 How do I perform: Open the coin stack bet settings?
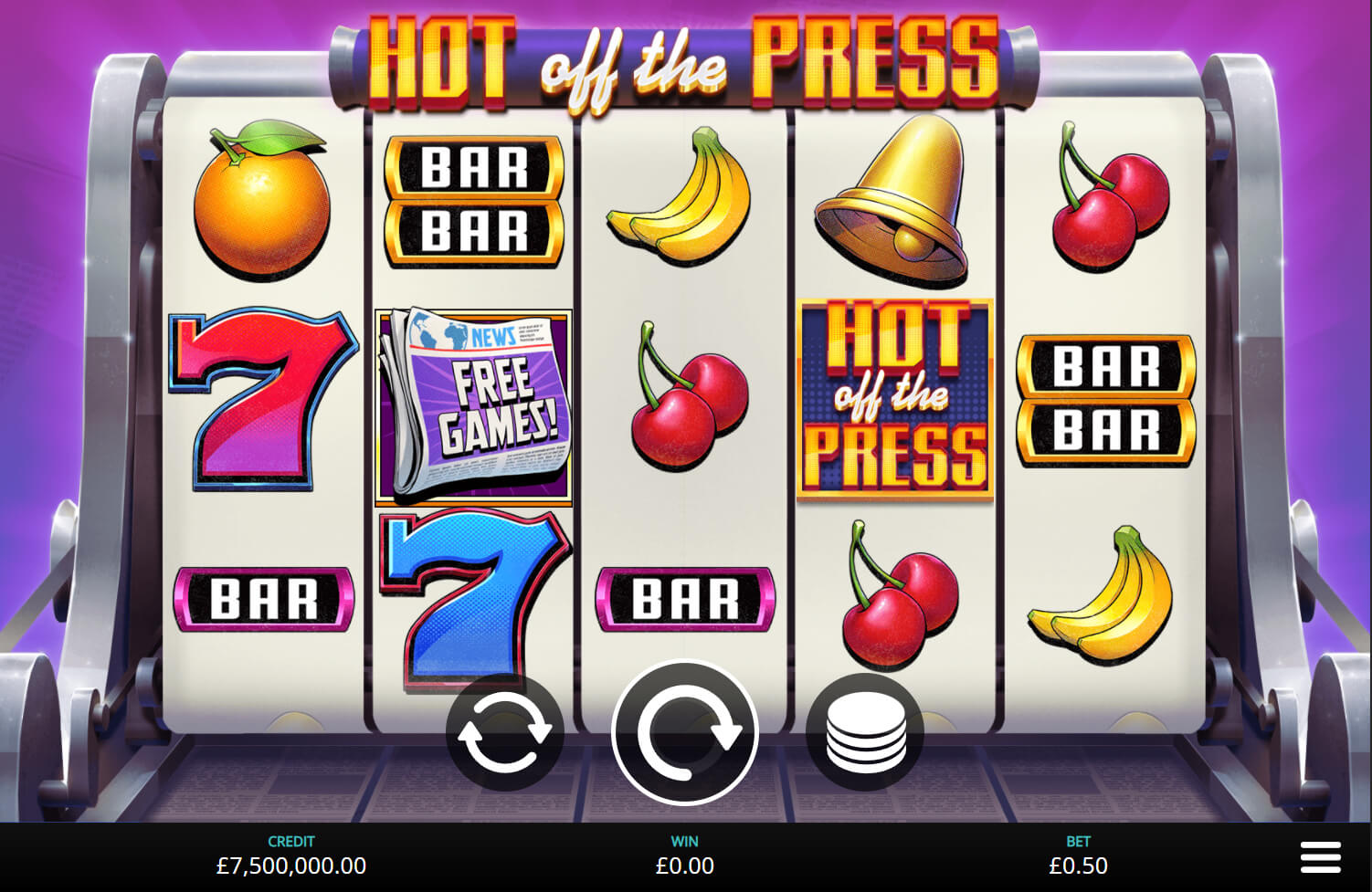point(865,732)
